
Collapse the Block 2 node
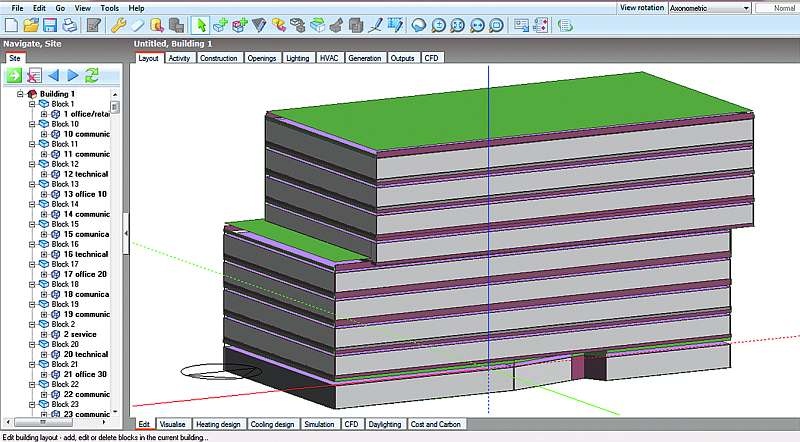point(32,324)
